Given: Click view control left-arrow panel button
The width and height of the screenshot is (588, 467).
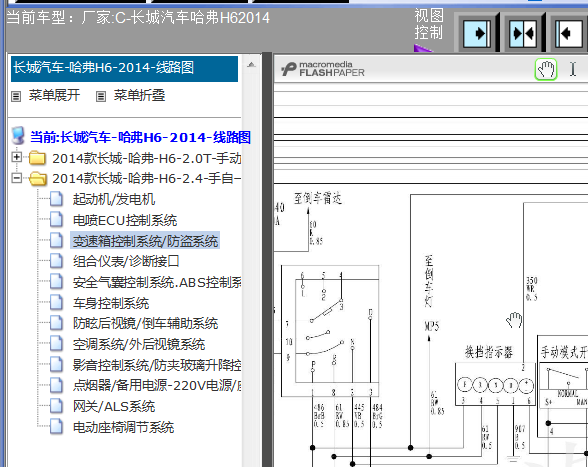Looking at the screenshot, I should pyautogui.click(x=568, y=34).
